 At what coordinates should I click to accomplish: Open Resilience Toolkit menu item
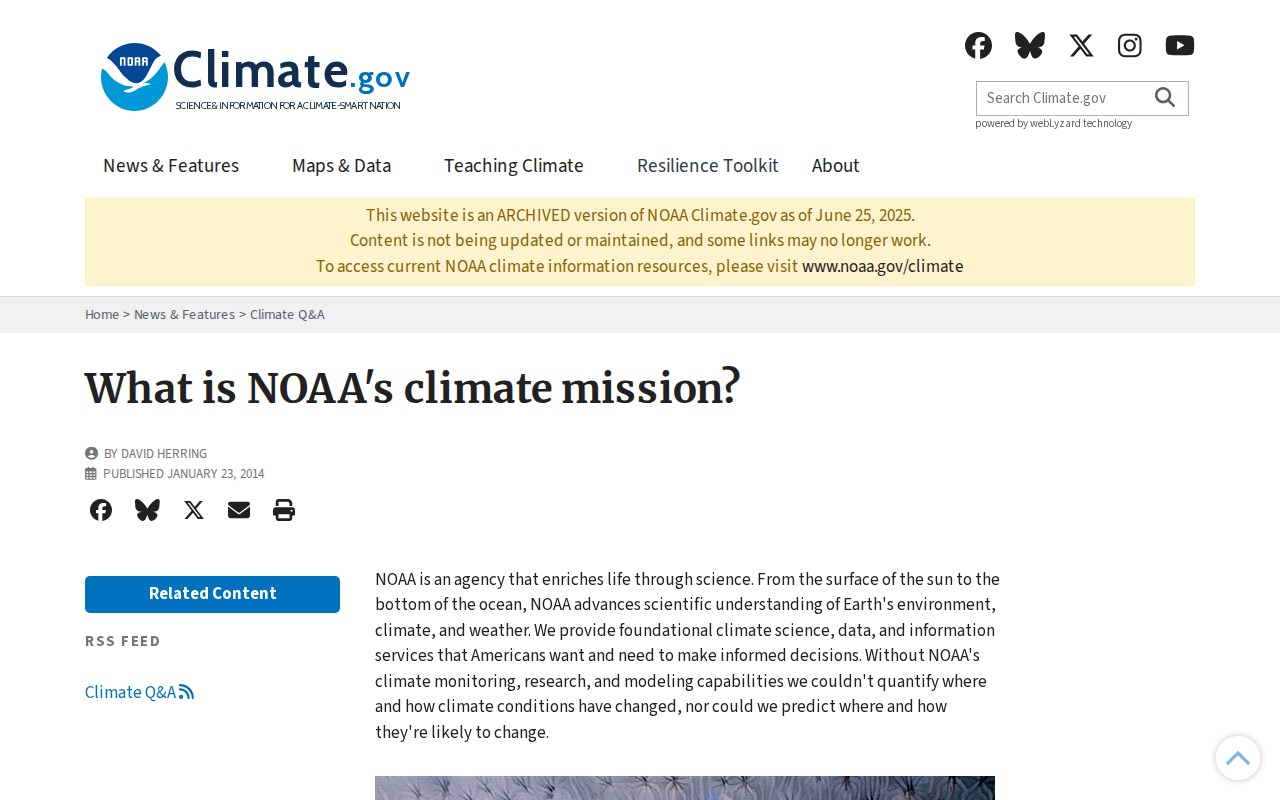click(x=708, y=166)
